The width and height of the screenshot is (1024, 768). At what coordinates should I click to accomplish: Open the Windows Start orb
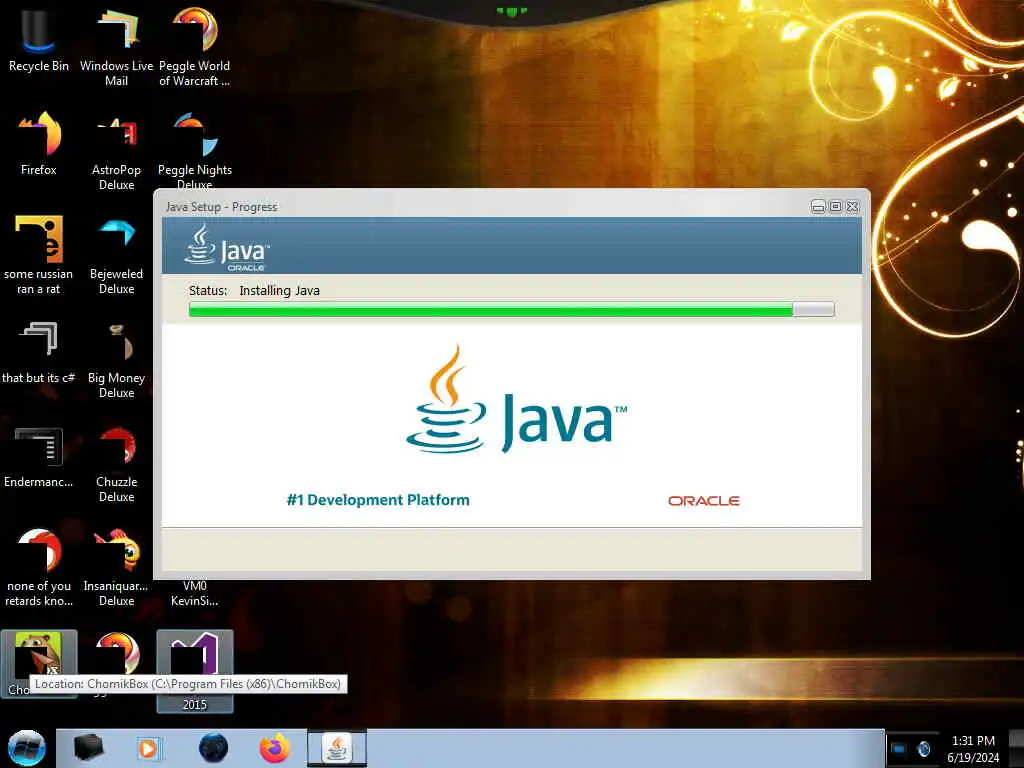pos(26,748)
